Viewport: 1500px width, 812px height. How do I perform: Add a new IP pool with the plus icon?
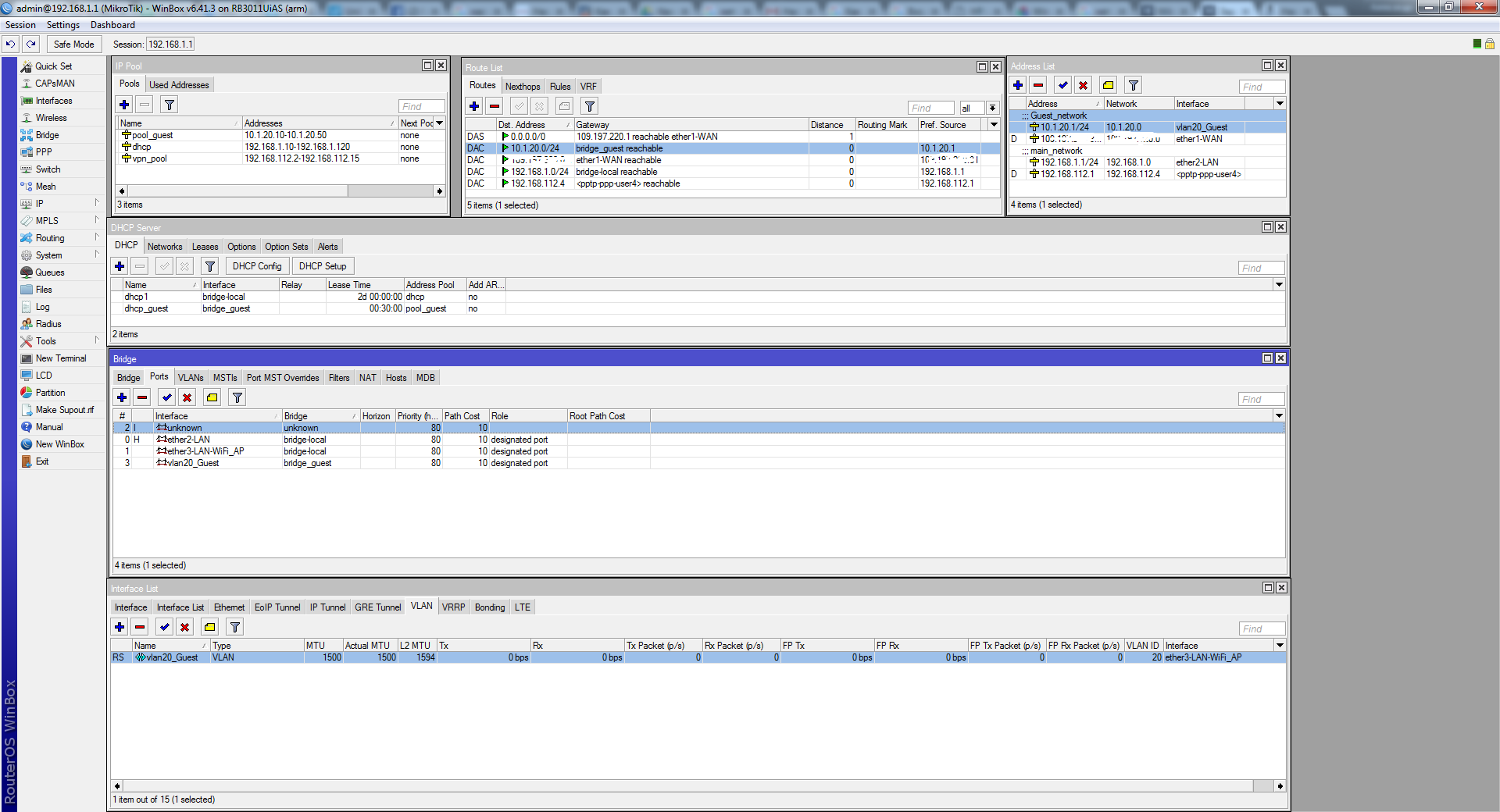[124, 105]
